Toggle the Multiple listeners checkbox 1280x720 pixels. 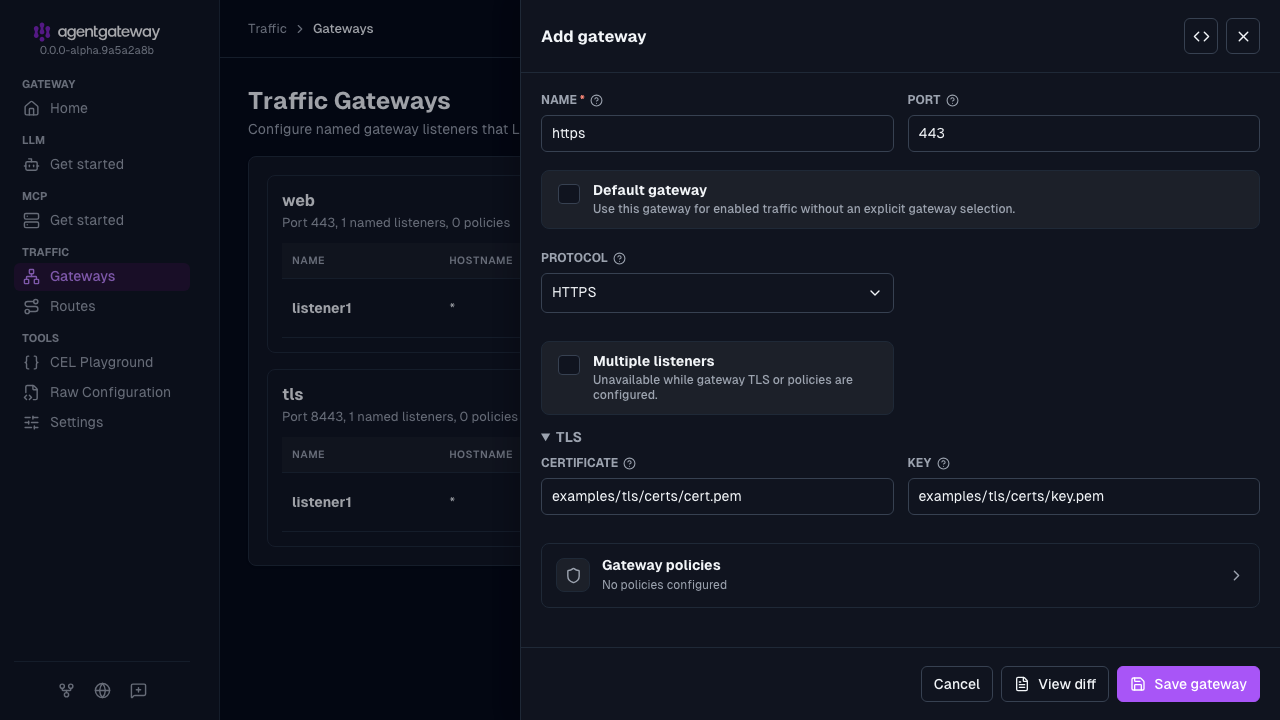(569, 365)
